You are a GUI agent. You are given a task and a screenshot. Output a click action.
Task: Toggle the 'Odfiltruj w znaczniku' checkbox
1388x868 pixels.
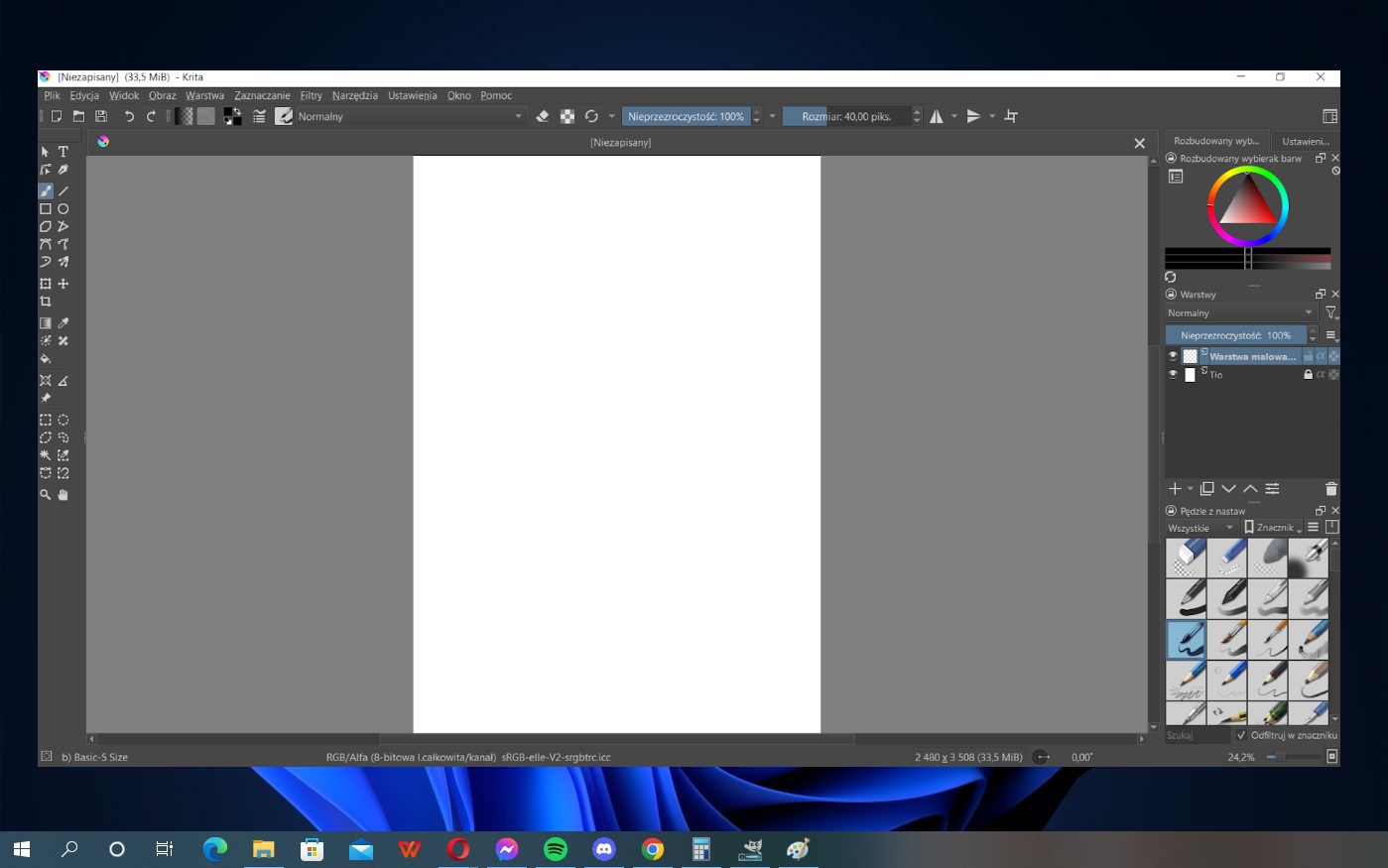point(1241,735)
